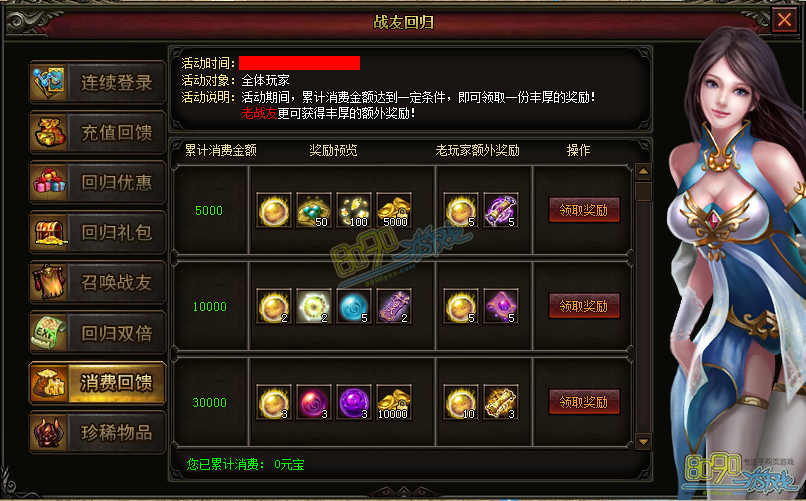Image resolution: width=806 pixels, height=501 pixels.
Task: Click the golden scroll icon in 30000 row
Action: click(501, 402)
